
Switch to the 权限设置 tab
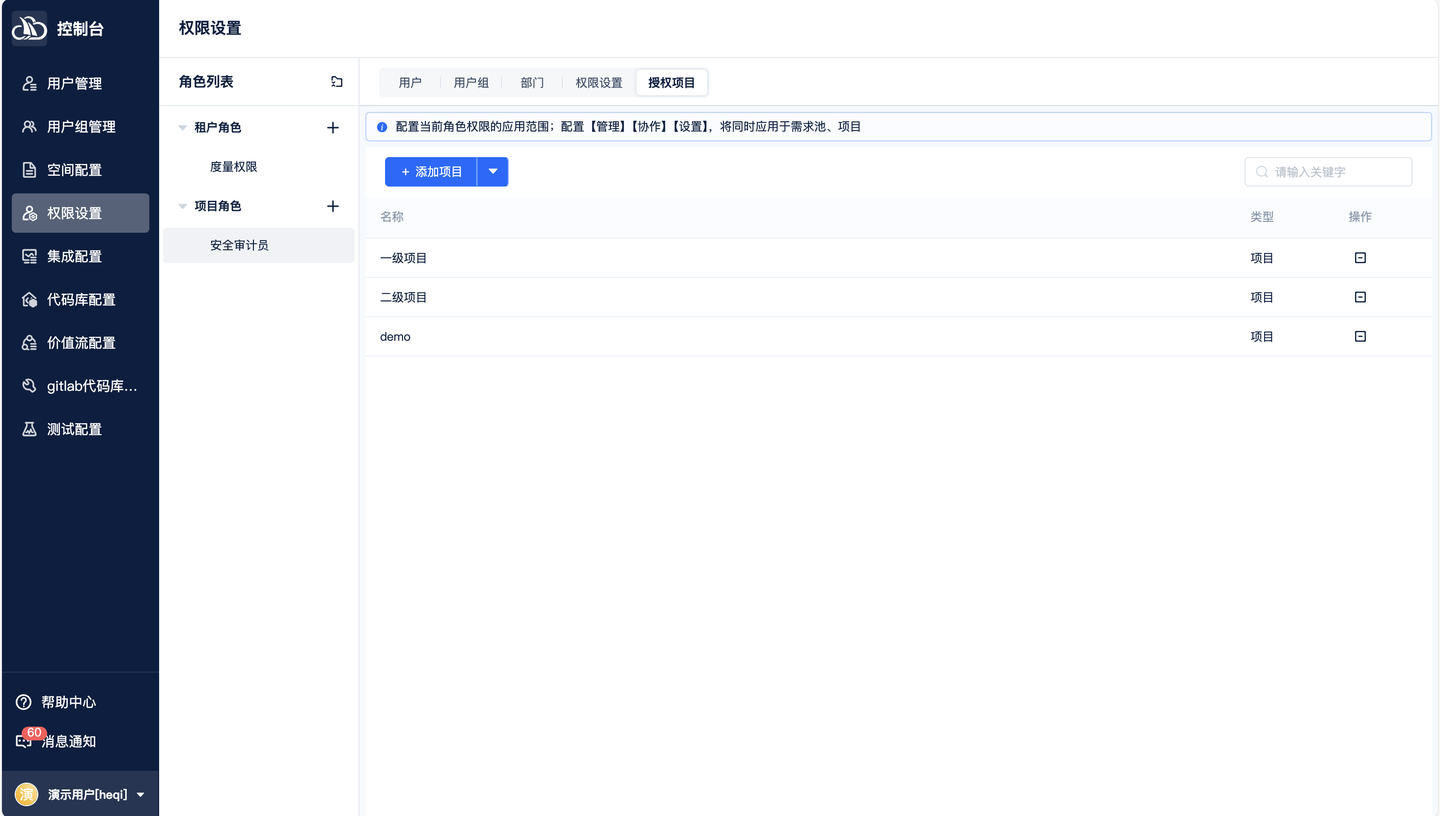[x=599, y=83]
